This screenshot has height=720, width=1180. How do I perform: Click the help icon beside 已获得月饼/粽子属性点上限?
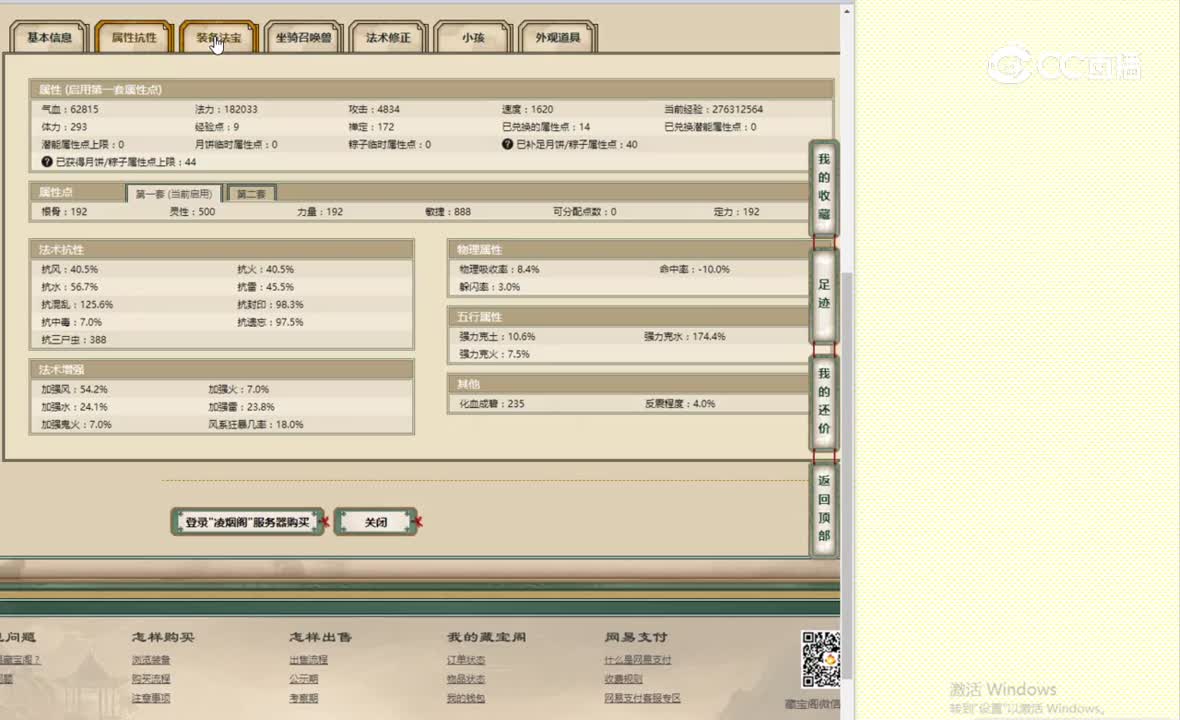click(x=47, y=162)
